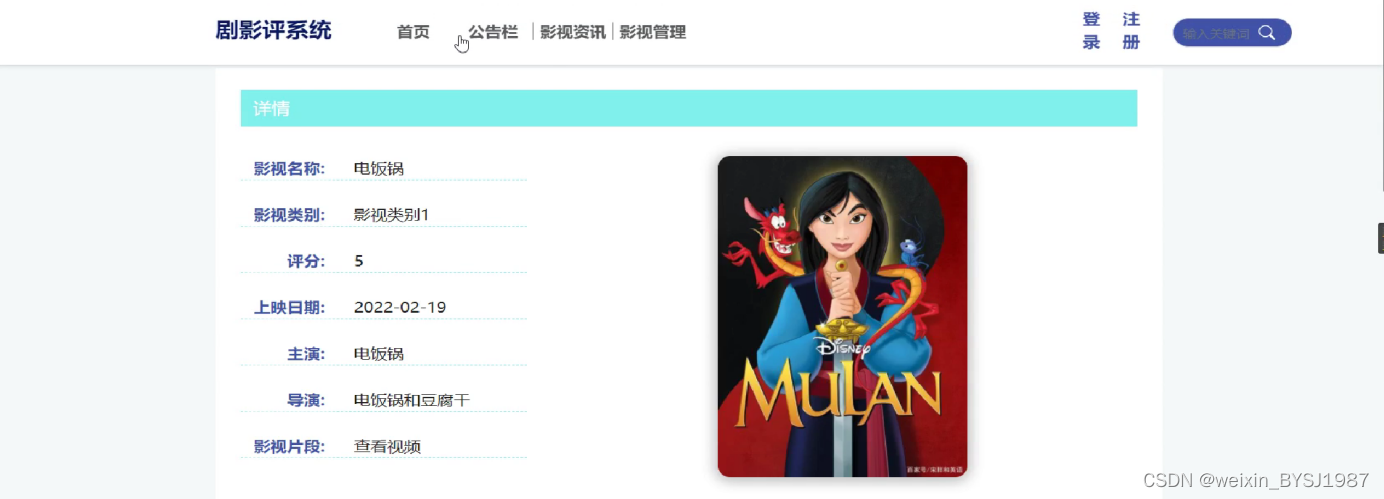Click the 影视片段 label
This screenshot has width=1384, height=499.
tap(289, 446)
